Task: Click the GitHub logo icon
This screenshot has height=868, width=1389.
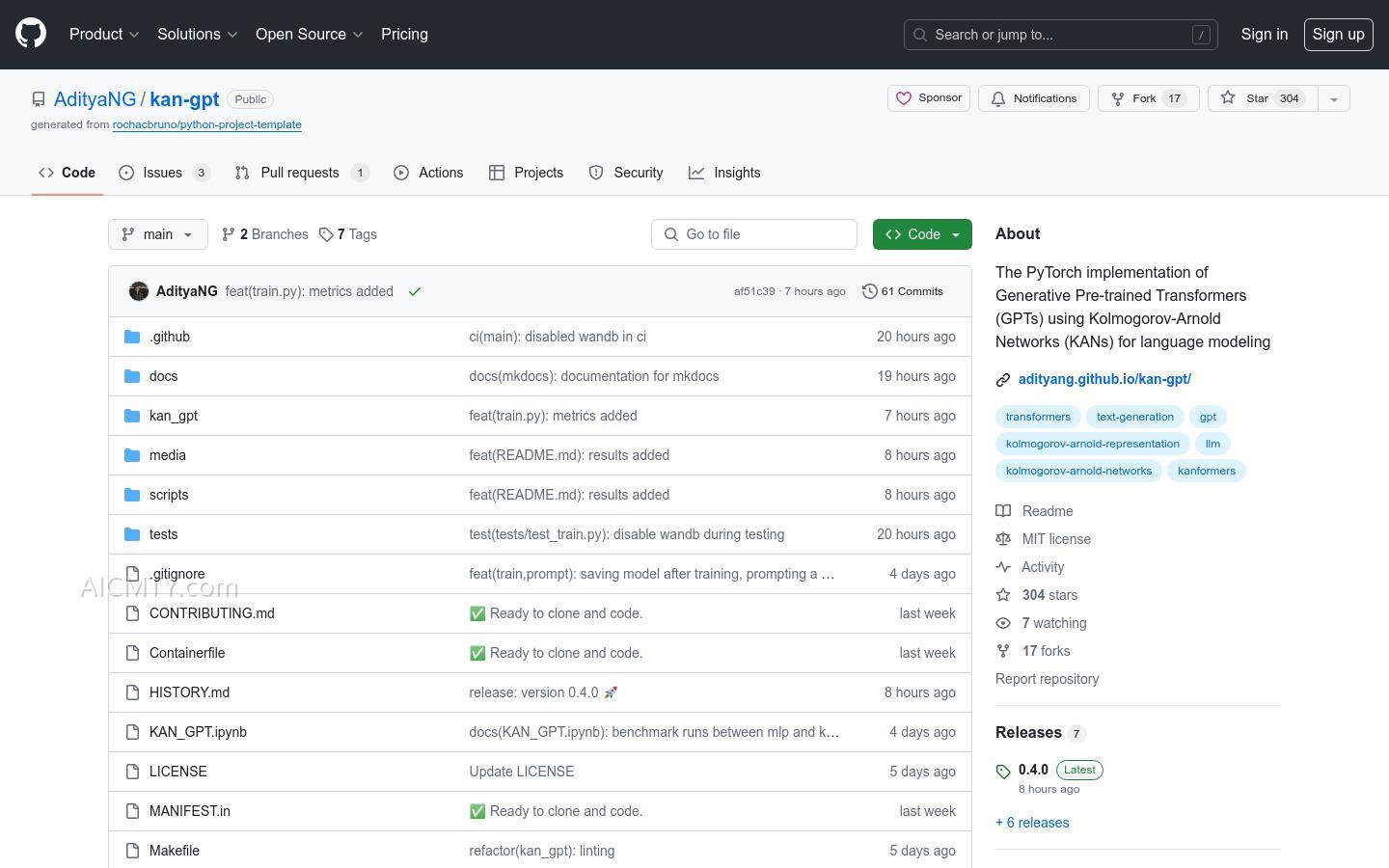Action: 31,34
